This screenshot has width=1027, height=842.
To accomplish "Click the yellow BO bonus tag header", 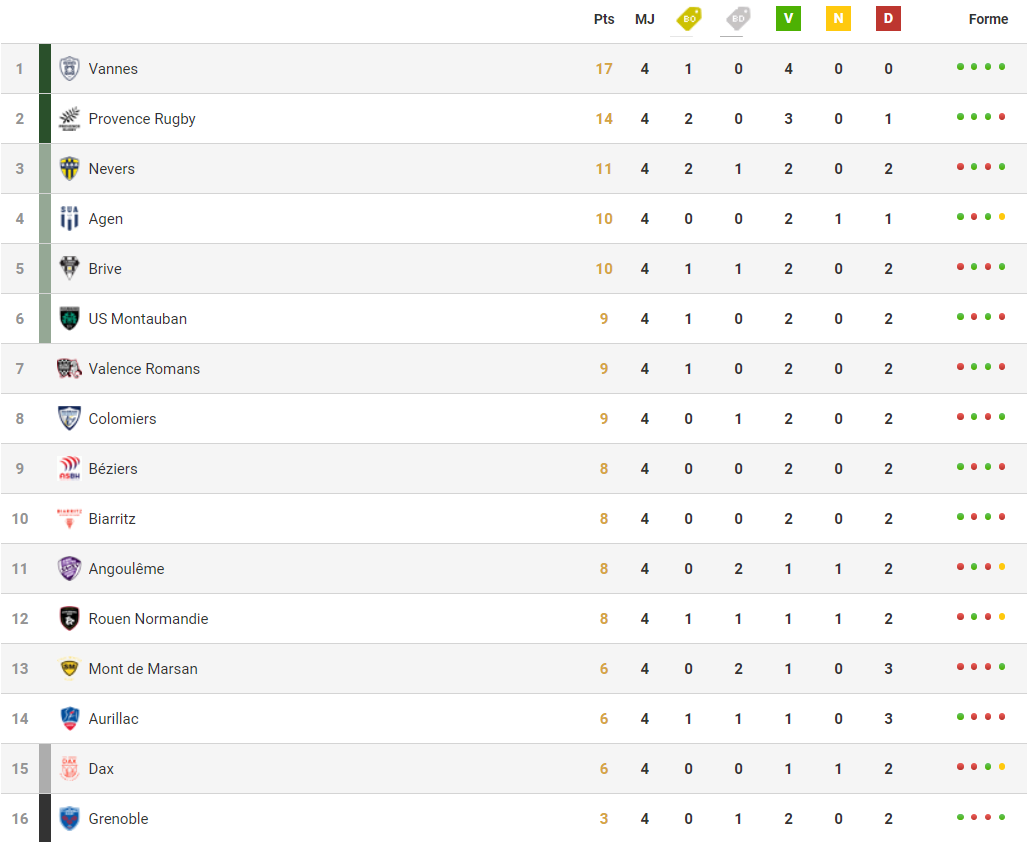I will (688, 18).
